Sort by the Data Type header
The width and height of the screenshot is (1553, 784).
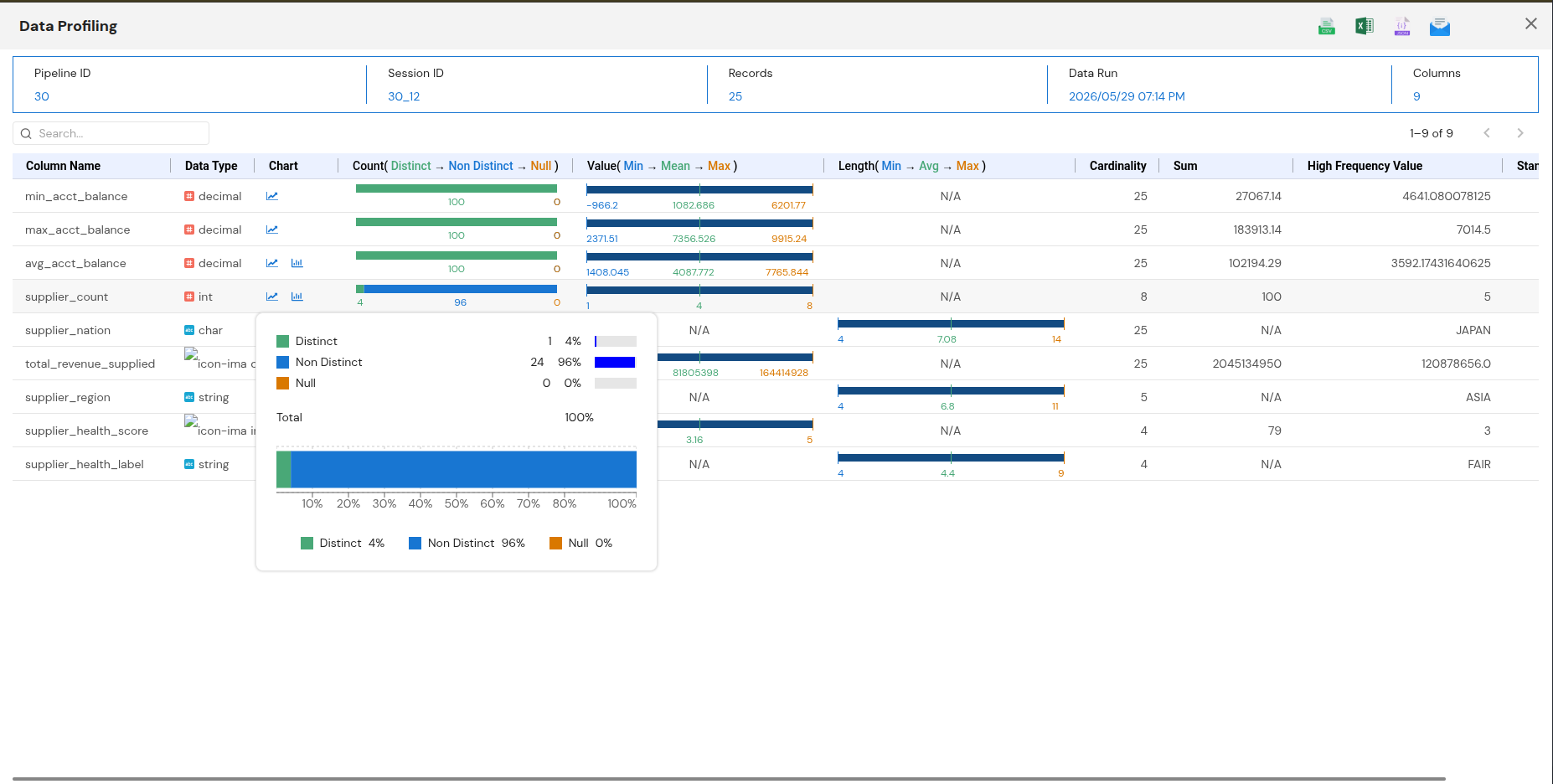coord(211,166)
